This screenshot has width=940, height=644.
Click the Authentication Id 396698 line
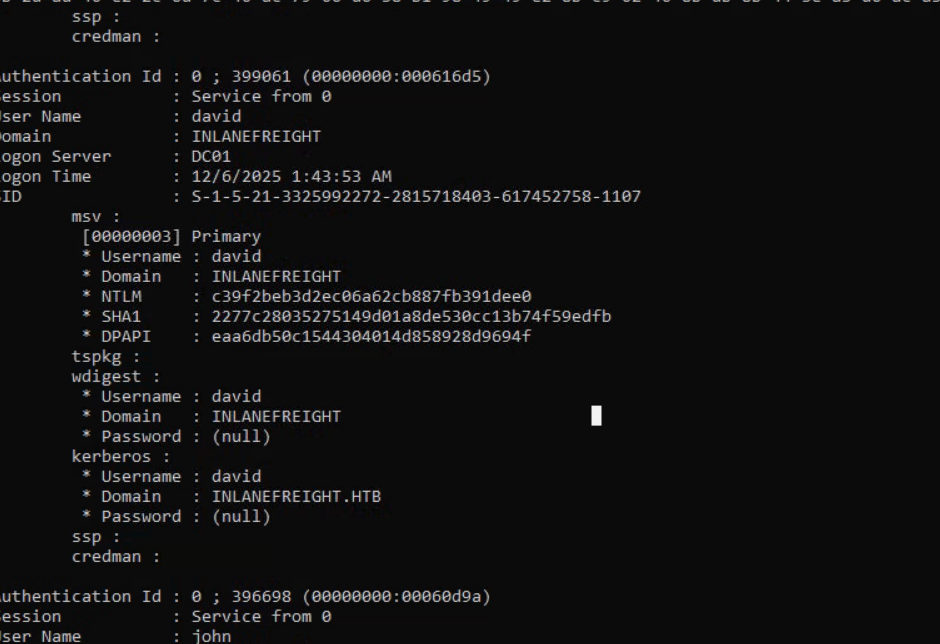coord(245,596)
